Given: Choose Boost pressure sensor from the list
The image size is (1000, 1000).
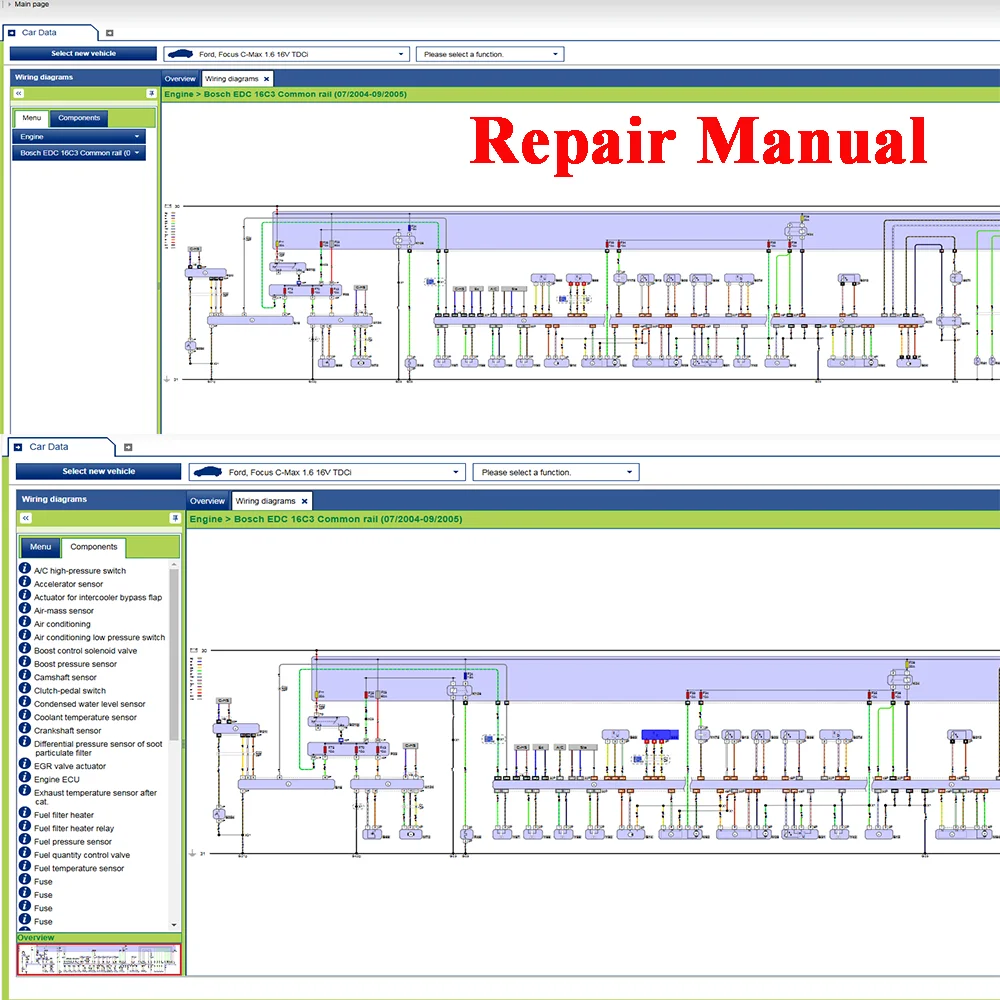Looking at the screenshot, I should click(x=75, y=664).
